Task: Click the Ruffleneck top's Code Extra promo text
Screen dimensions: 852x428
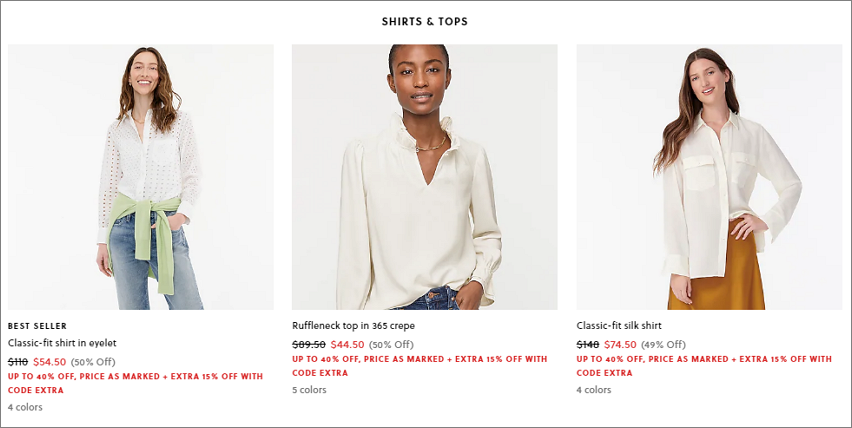Action: [x=419, y=366]
